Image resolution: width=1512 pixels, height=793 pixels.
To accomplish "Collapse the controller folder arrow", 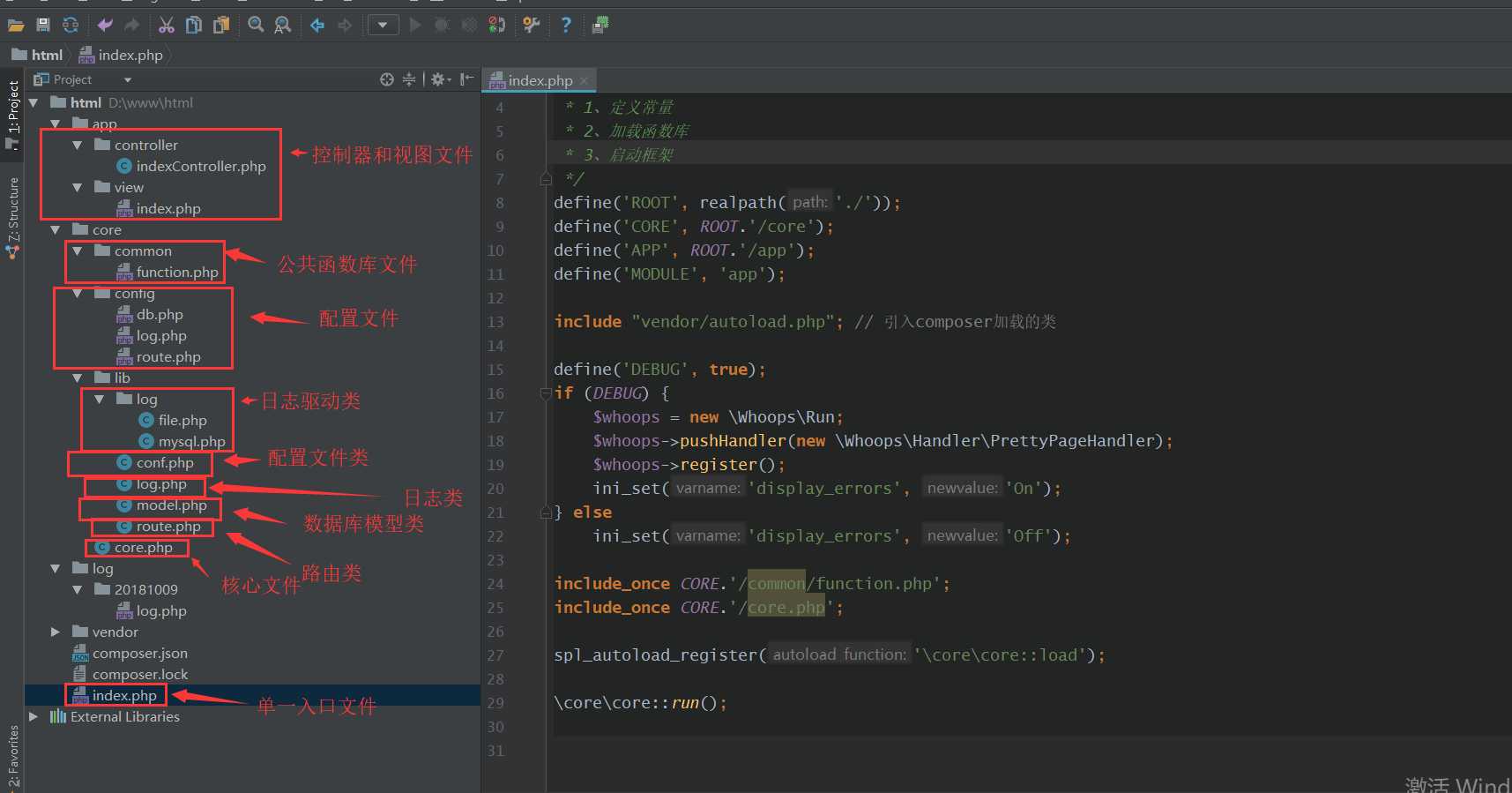I will [78, 145].
